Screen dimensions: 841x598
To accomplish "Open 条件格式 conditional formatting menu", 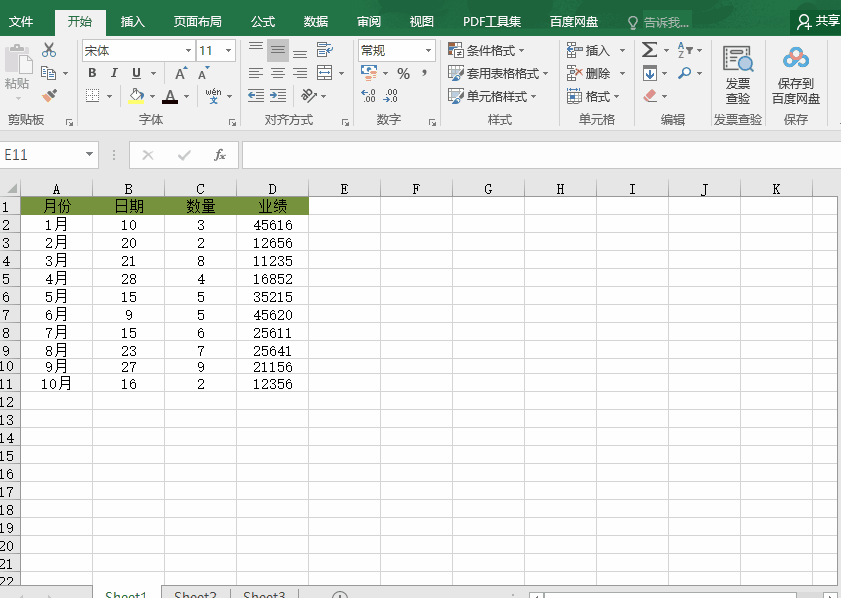I will [x=486, y=50].
